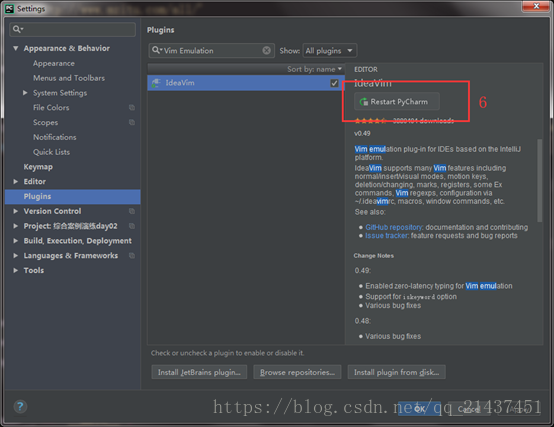Clear the Vim Emulation search text
This screenshot has width=554, height=427.
(x=266, y=51)
